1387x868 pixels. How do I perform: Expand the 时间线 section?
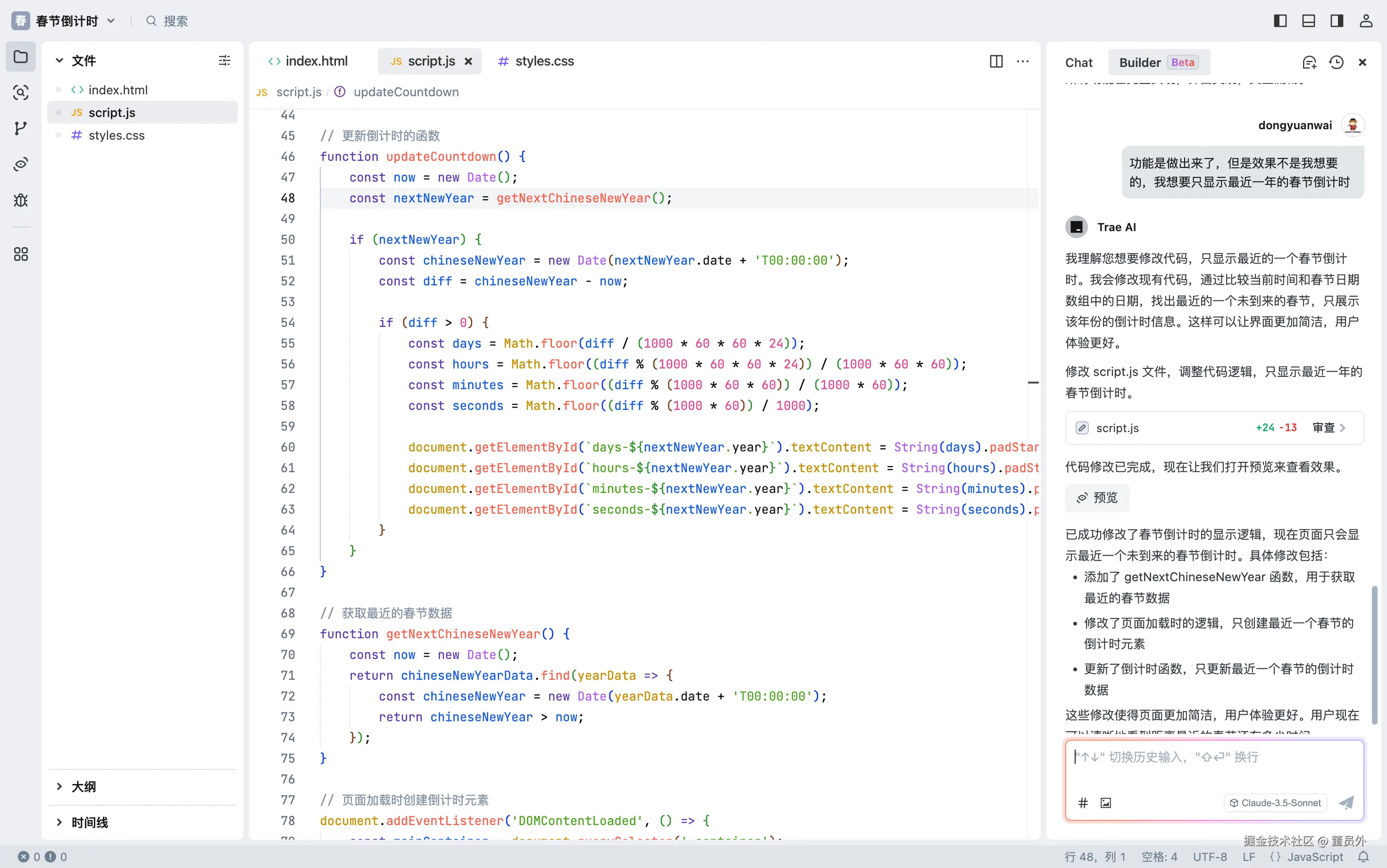click(x=58, y=822)
